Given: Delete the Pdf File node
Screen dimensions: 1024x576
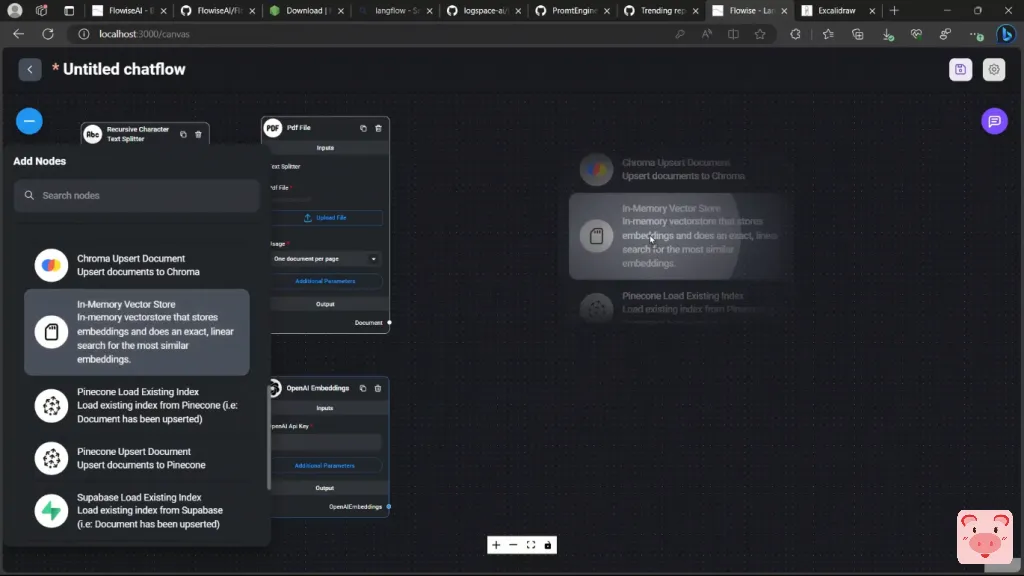Looking at the screenshot, I should 378,129.
